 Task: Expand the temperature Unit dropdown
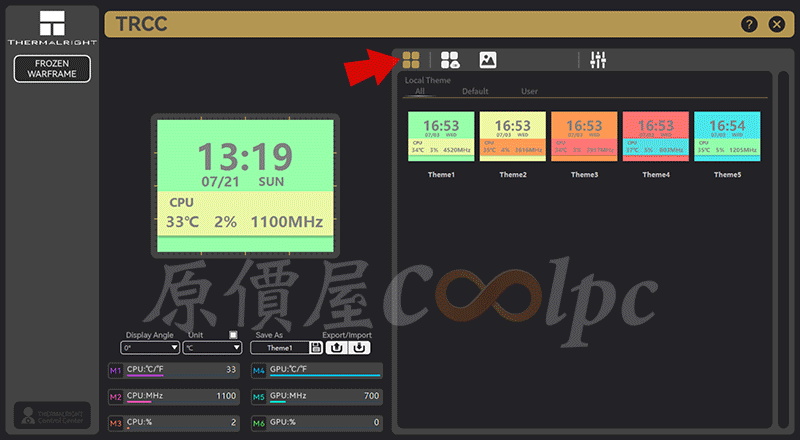click(212, 348)
